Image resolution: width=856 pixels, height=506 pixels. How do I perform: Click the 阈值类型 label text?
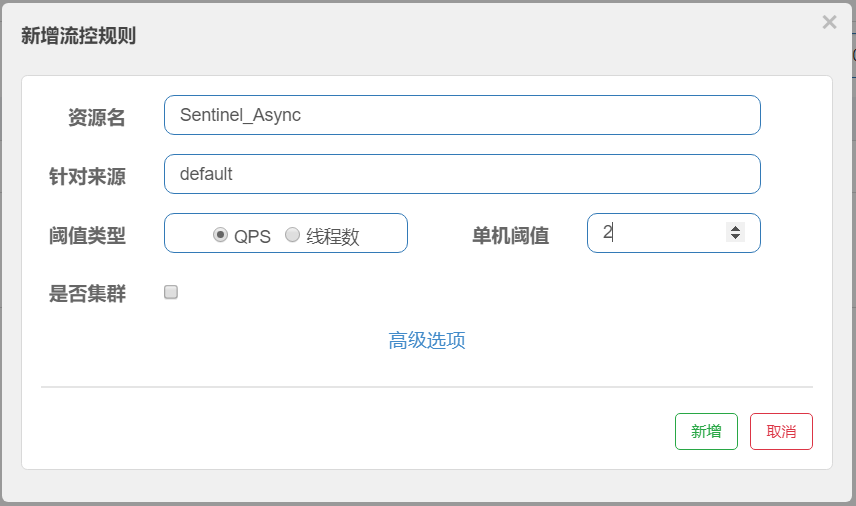[87, 236]
